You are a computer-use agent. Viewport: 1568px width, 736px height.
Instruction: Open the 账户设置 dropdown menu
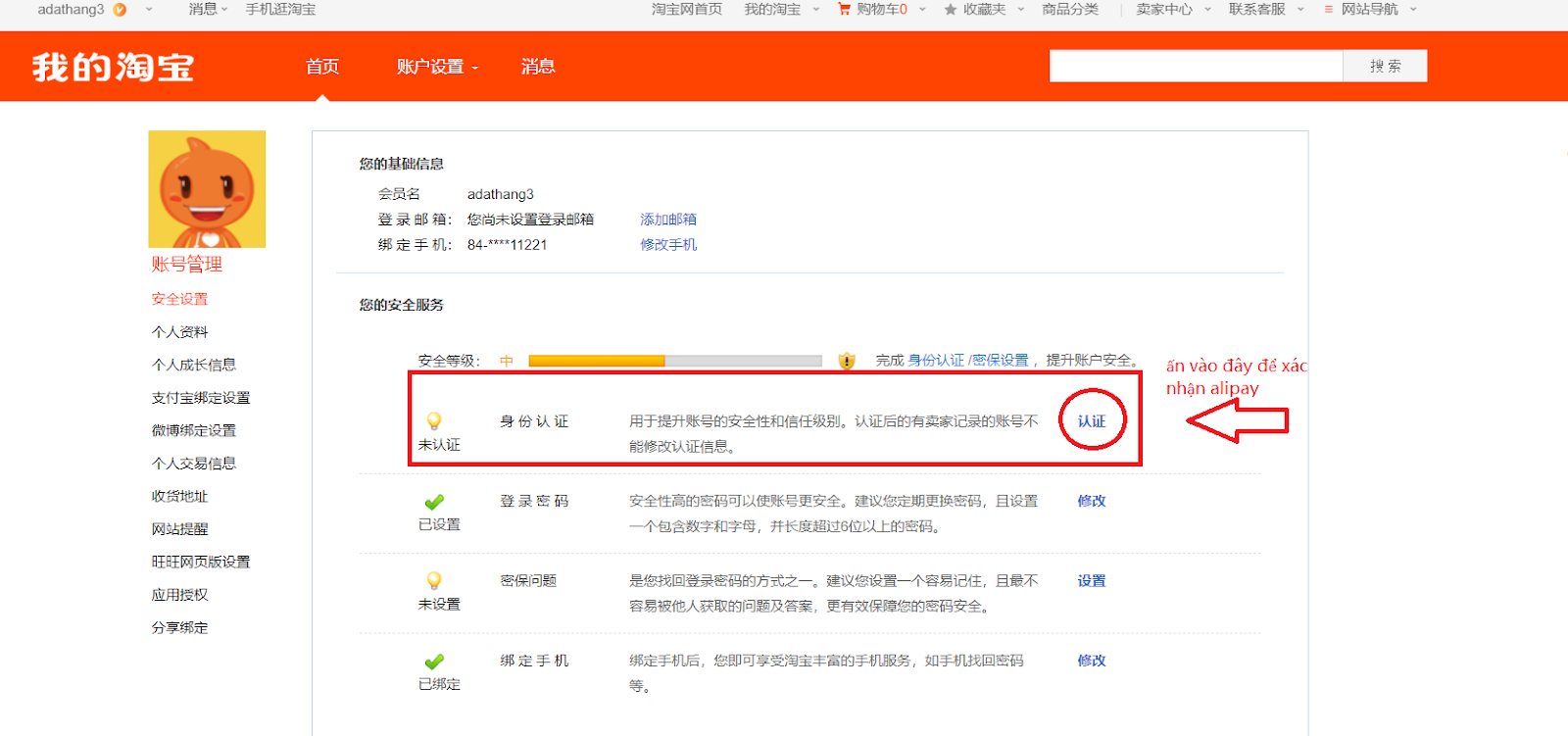click(437, 67)
